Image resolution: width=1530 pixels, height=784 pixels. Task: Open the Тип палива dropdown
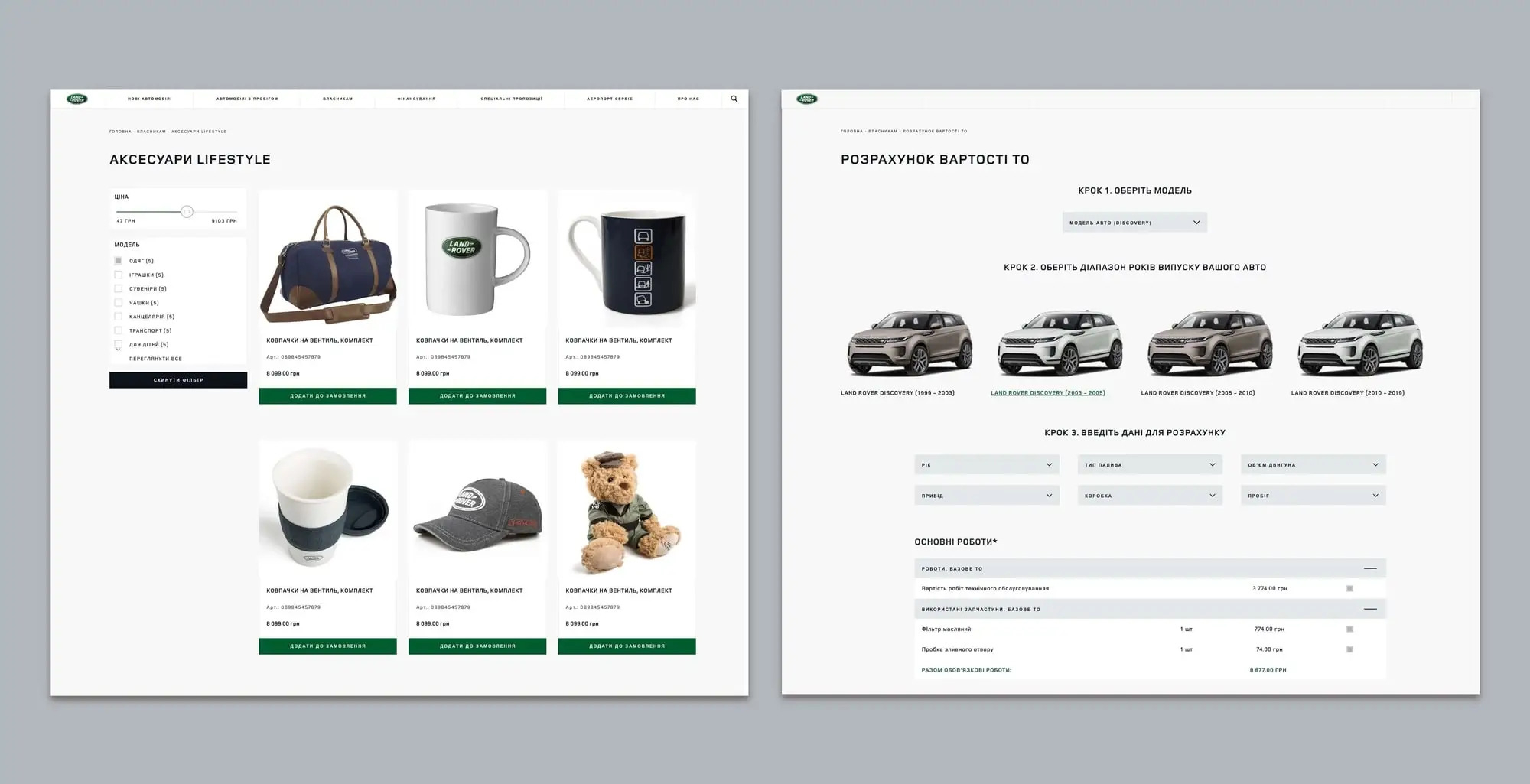tap(1150, 465)
